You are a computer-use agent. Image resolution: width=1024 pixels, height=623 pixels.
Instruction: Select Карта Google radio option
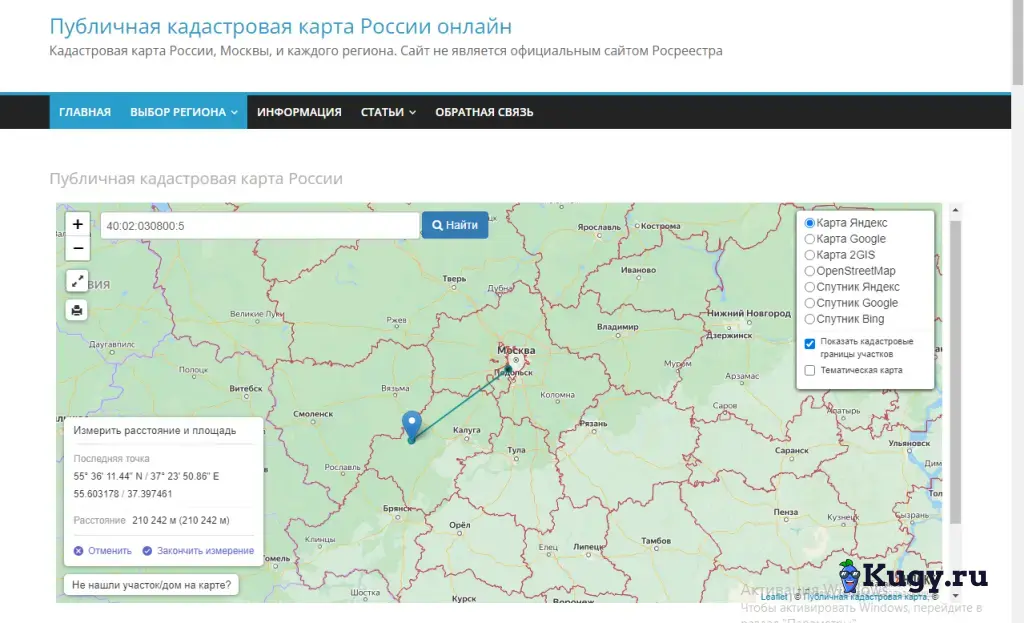pyautogui.click(x=810, y=239)
